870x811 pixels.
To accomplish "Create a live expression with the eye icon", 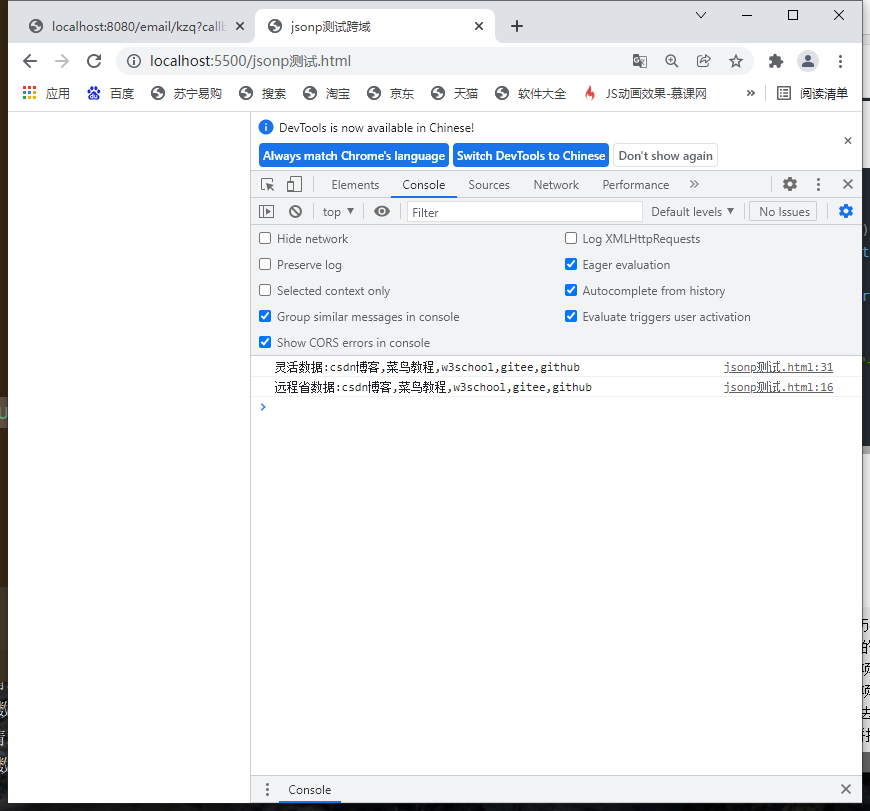I will pyautogui.click(x=381, y=211).
